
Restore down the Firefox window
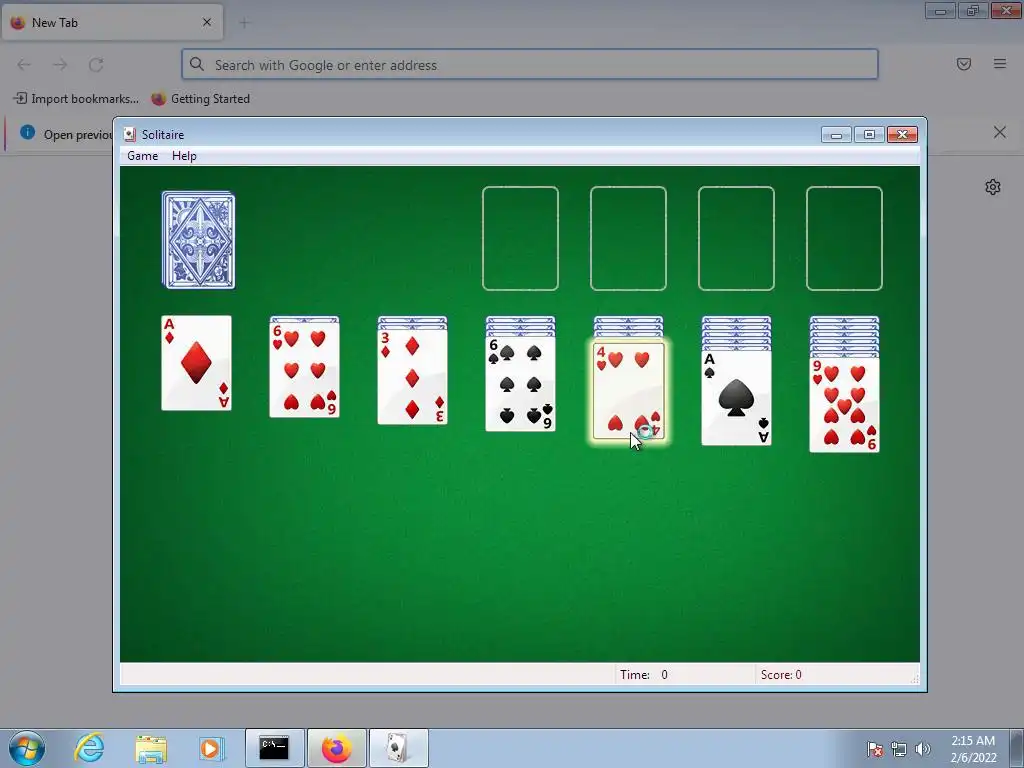point(973,10)
